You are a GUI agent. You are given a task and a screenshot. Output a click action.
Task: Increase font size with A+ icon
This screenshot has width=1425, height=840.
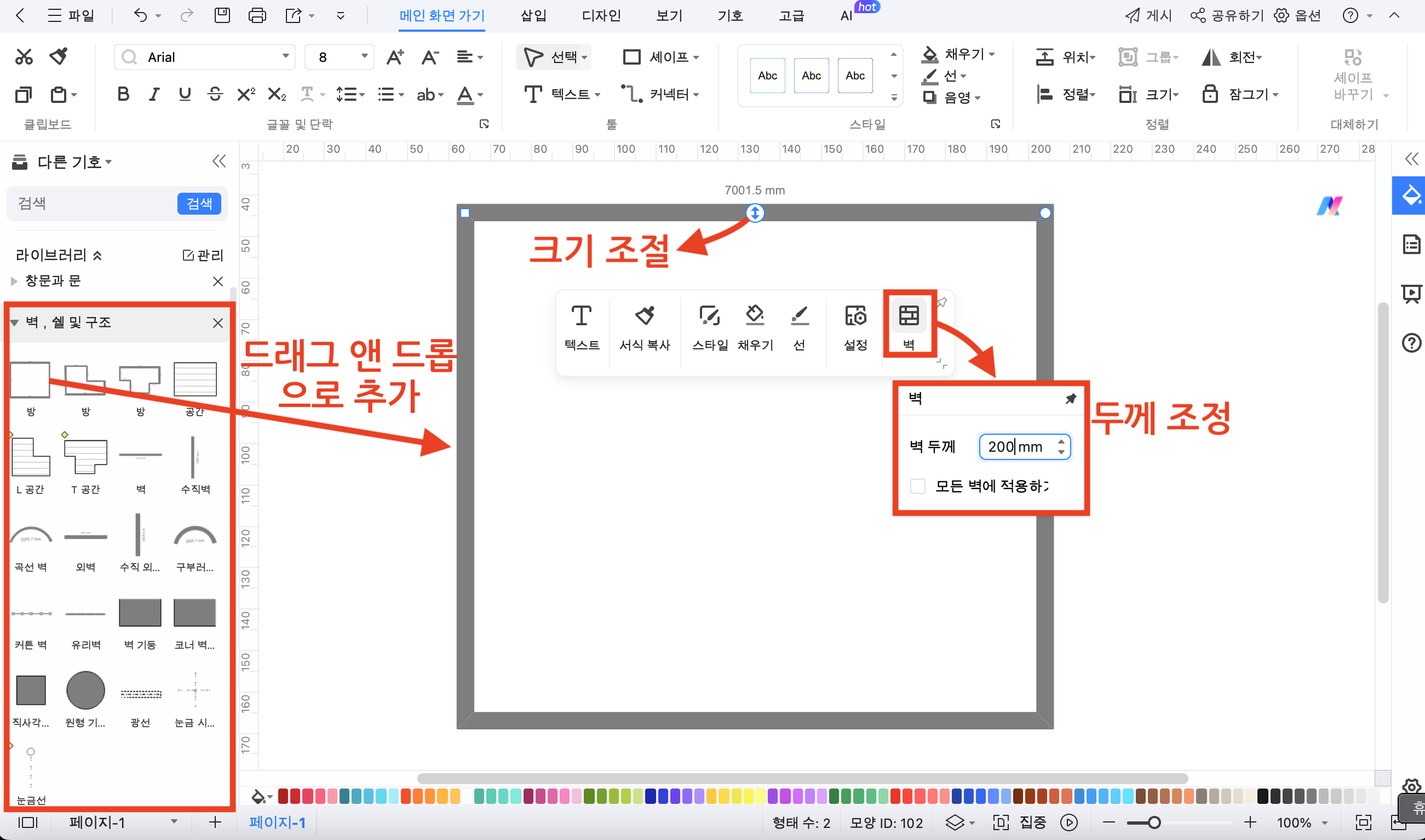pyautogui.click(x=395, y=57)
